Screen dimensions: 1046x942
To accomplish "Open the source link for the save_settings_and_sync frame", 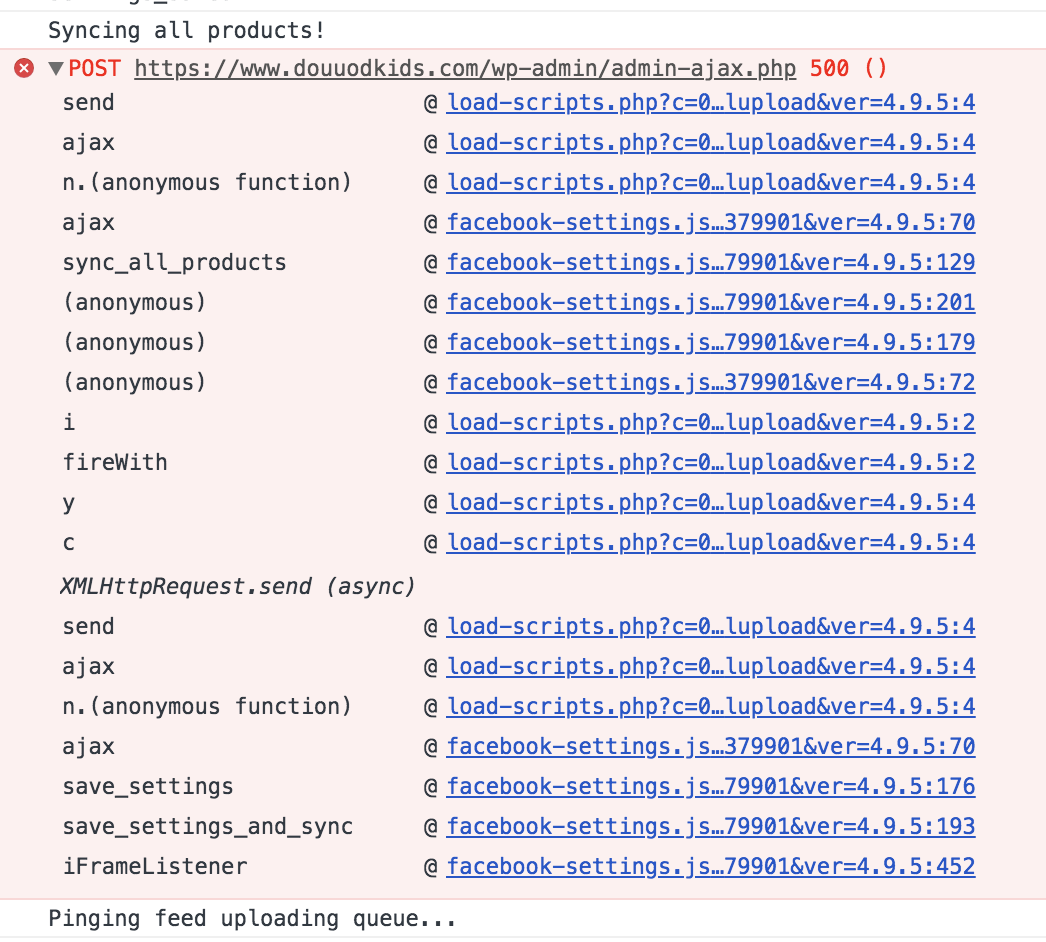I will (x=711, y=827).
